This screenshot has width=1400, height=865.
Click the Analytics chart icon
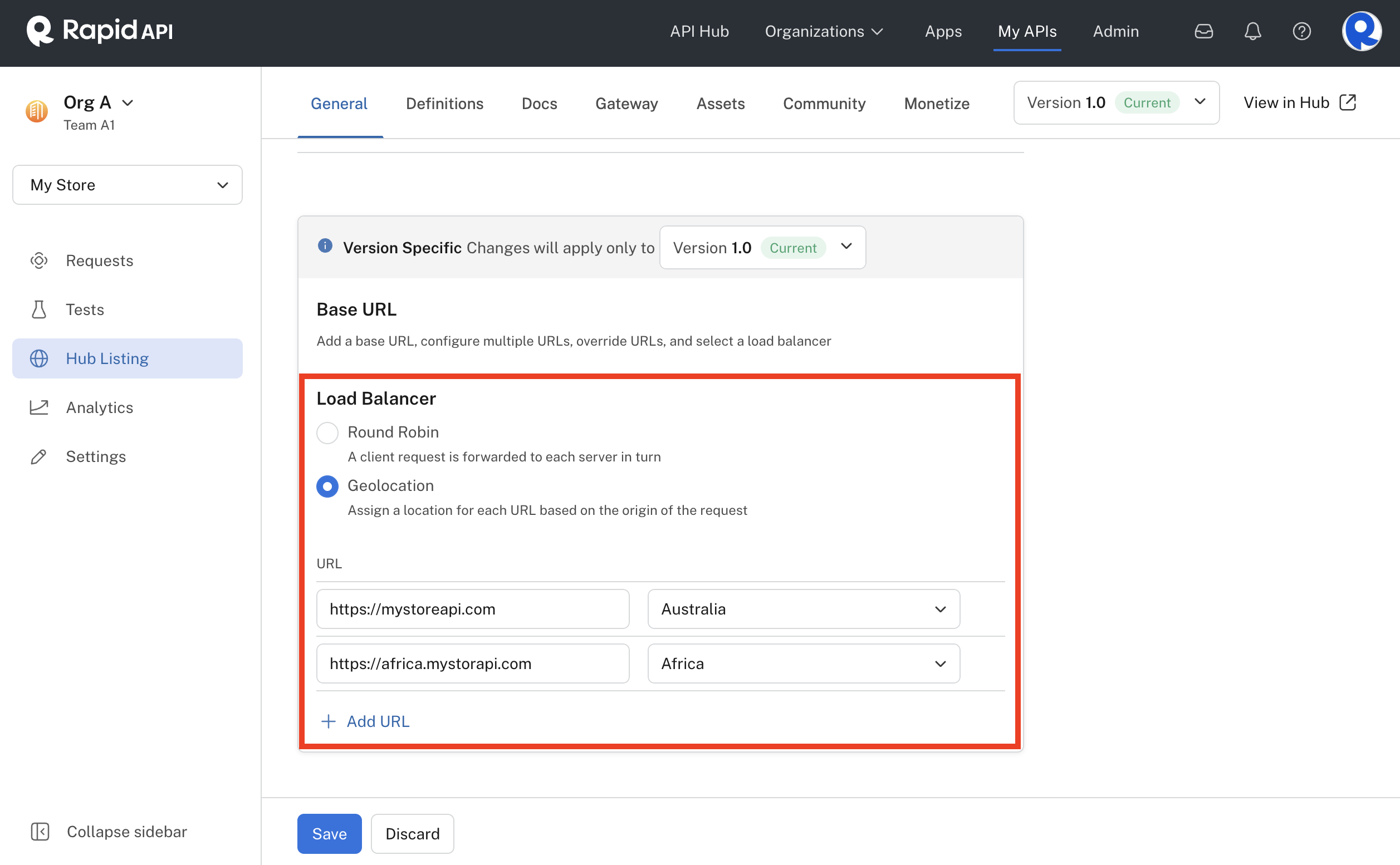click(39, 407)
